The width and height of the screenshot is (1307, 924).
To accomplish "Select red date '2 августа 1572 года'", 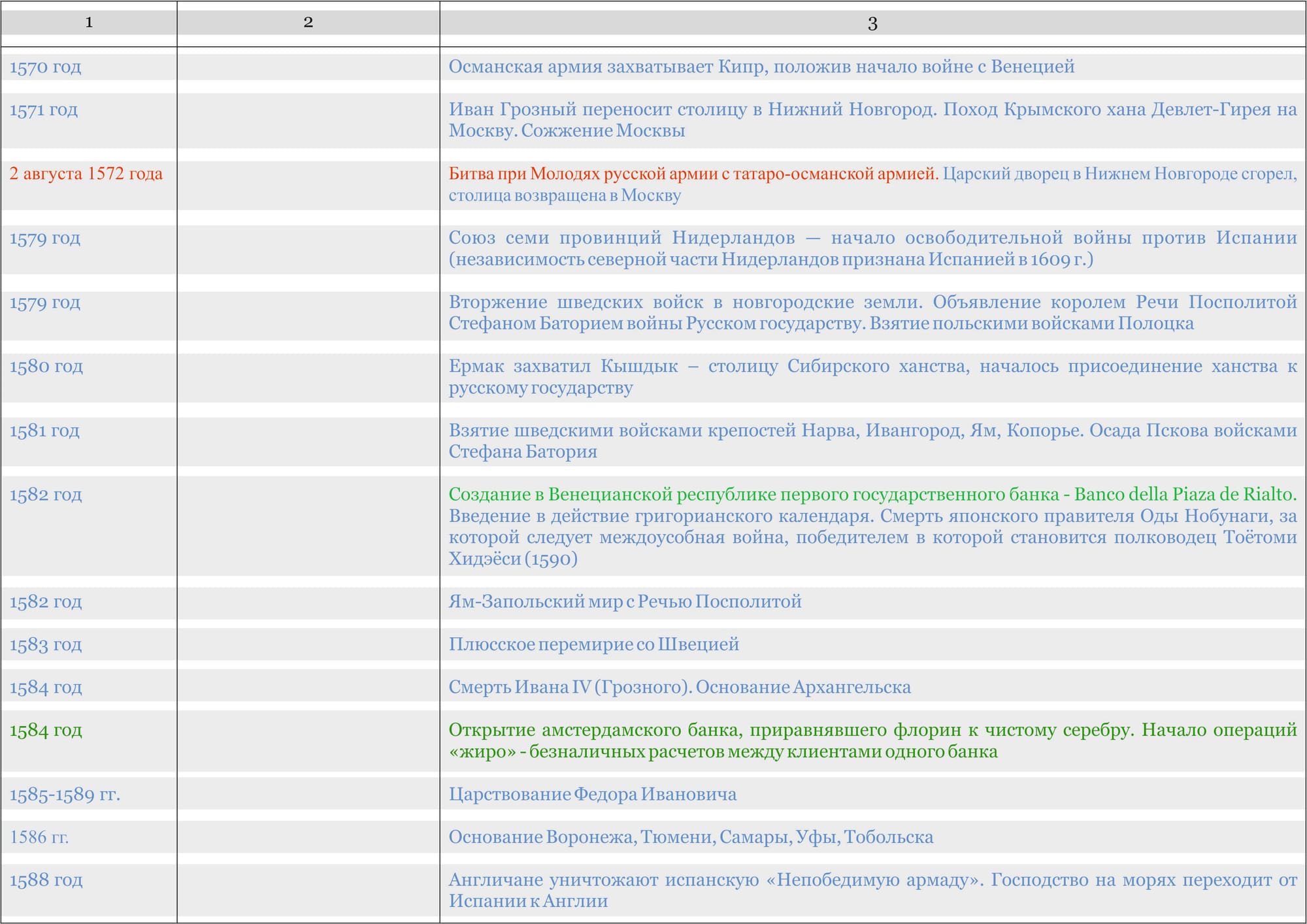I will coord(86,174).
